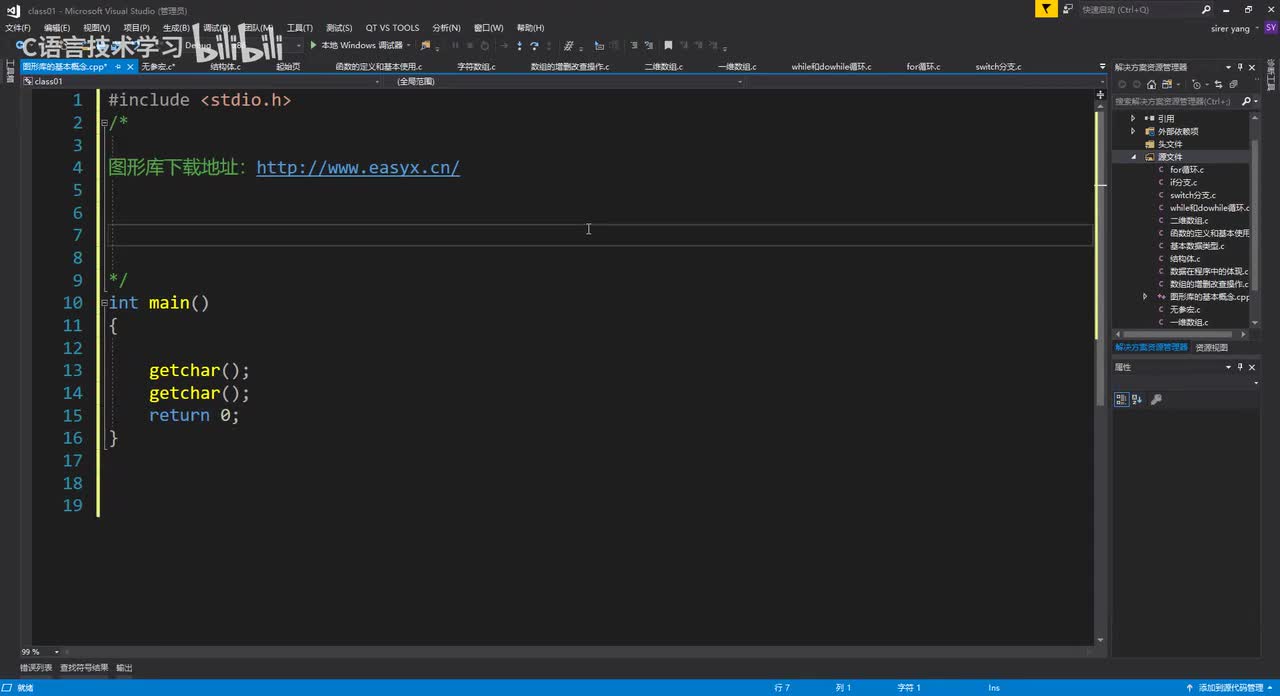Open the 编辑(E) menu
The image size is (1280, 696).
coord(57,28)
